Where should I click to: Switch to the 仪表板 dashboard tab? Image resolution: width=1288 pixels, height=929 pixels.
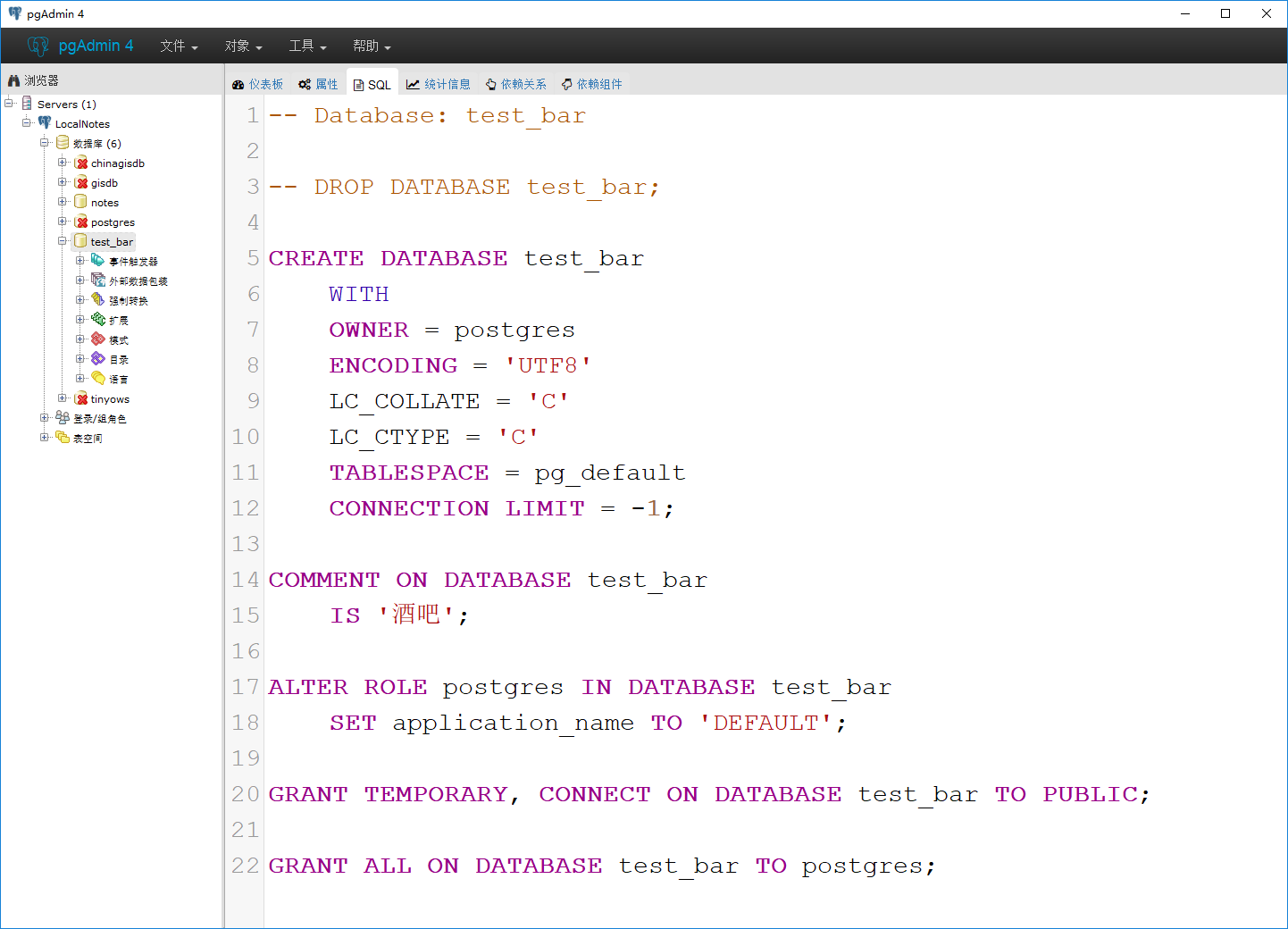point(258,84)
